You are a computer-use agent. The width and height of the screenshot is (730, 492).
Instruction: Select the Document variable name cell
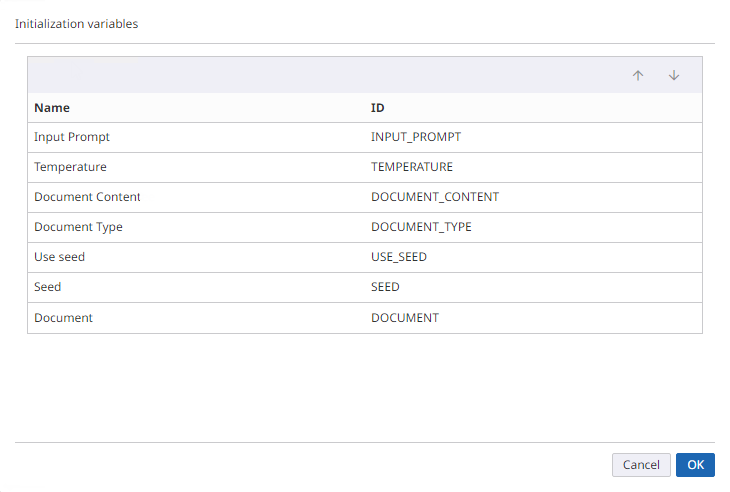tap(63, 318)
